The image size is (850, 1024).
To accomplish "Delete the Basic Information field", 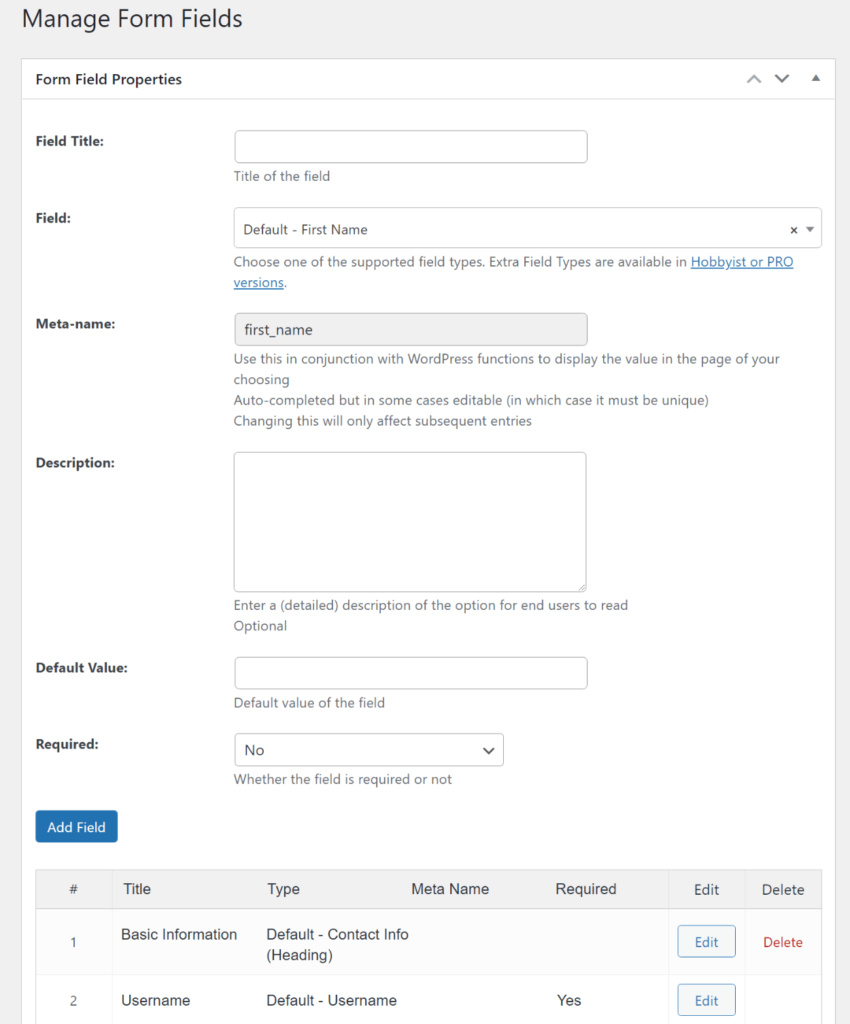I will point(783,941).
